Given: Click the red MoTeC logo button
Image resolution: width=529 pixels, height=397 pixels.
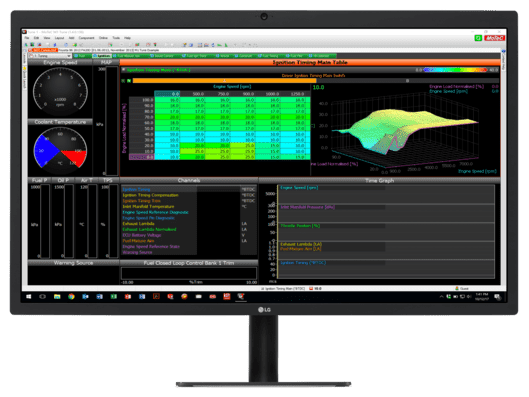Looking at the screenshot, I should (x=494, y=38).
